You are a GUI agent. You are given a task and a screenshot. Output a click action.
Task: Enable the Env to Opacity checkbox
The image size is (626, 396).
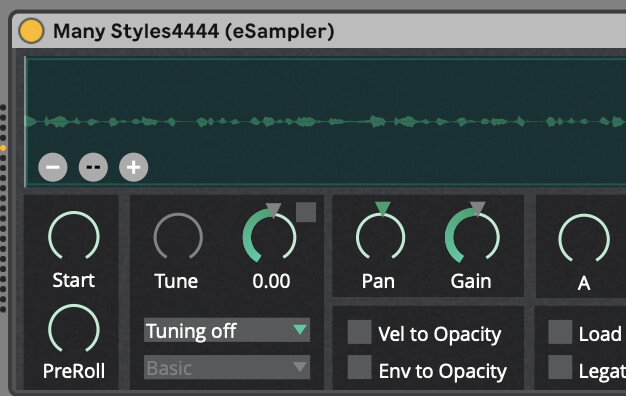click(360, 367)
